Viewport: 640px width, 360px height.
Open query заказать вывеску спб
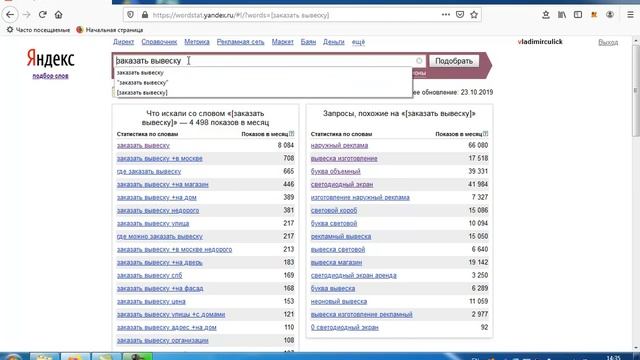(149, 276)
